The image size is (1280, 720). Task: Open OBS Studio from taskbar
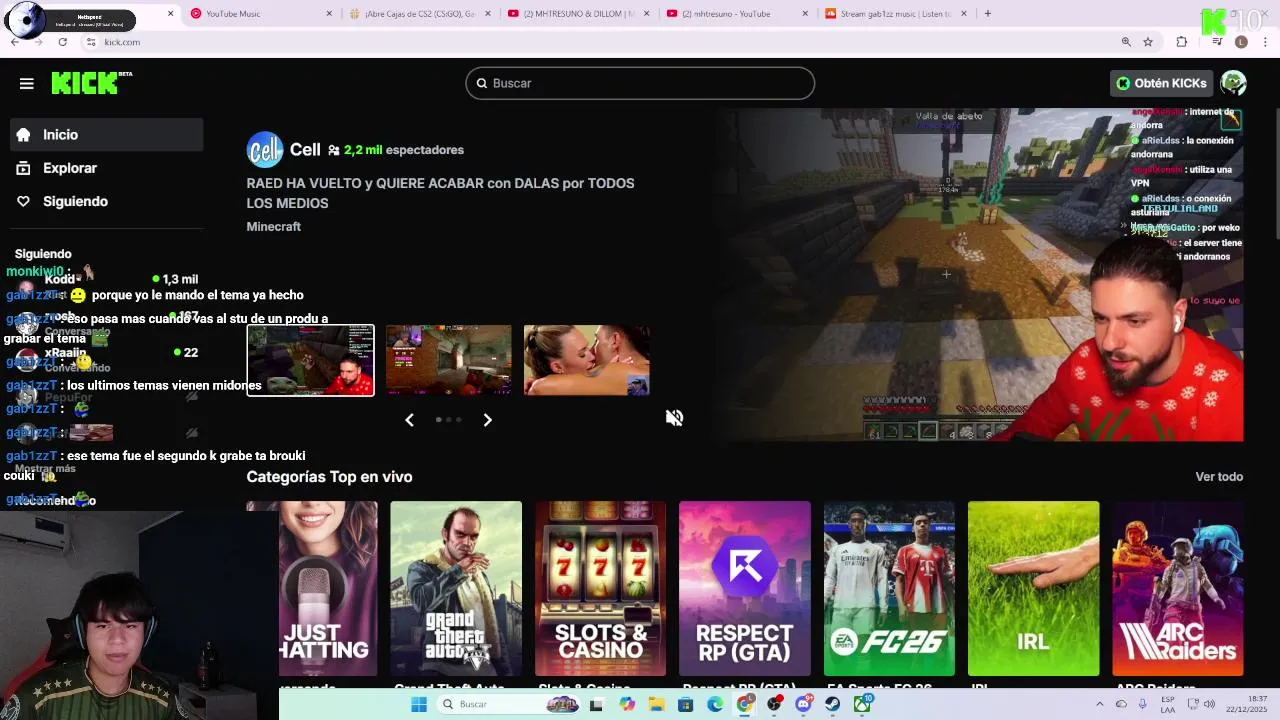[x=774, y=705]
